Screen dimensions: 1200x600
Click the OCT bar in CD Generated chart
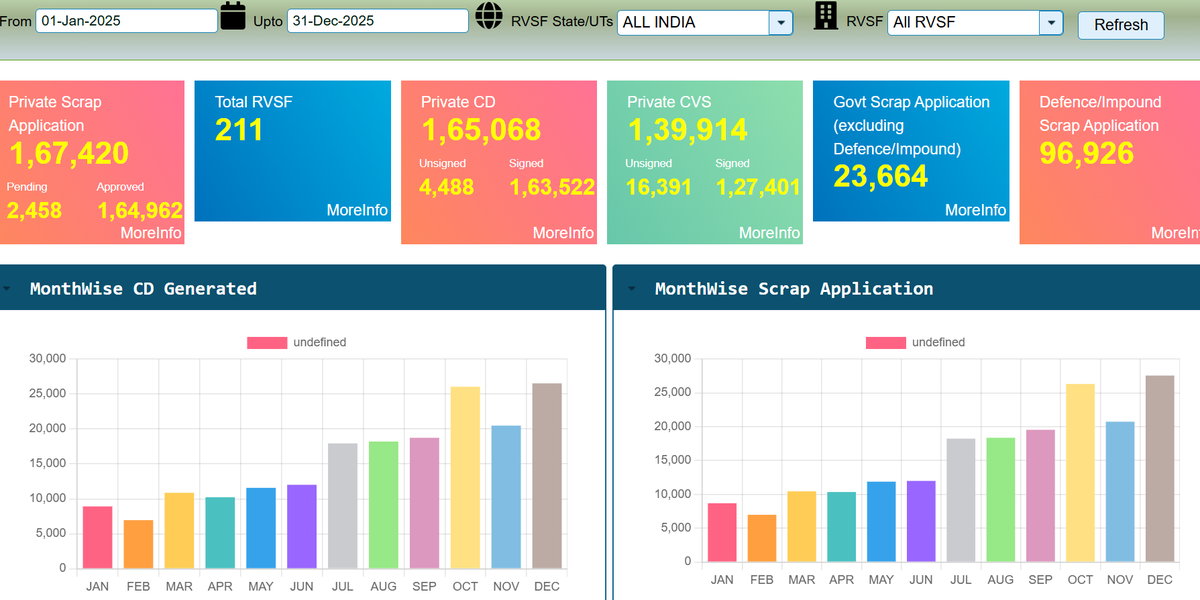click(465, 478)
